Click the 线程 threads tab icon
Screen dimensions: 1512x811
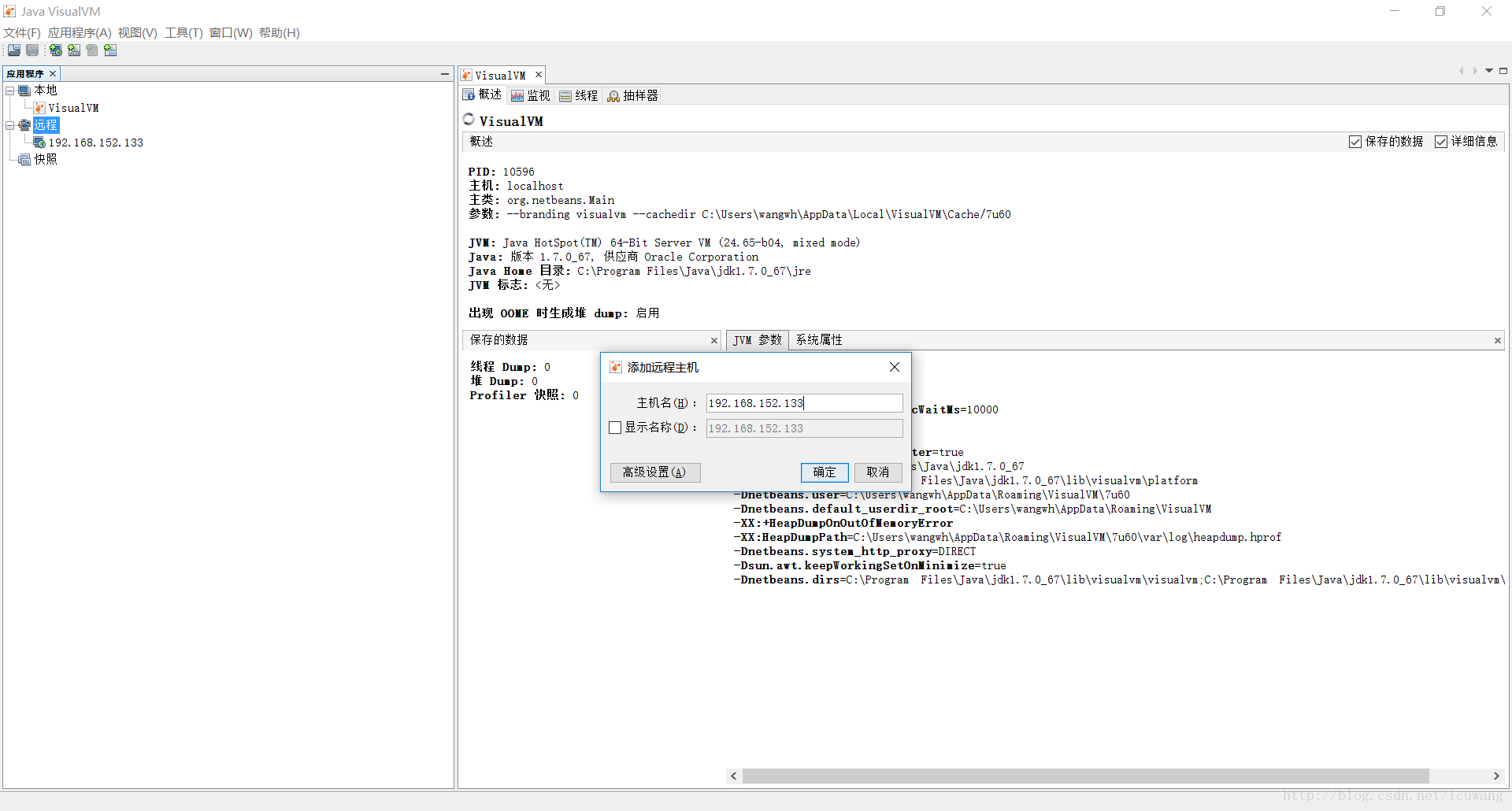(565, 96)
